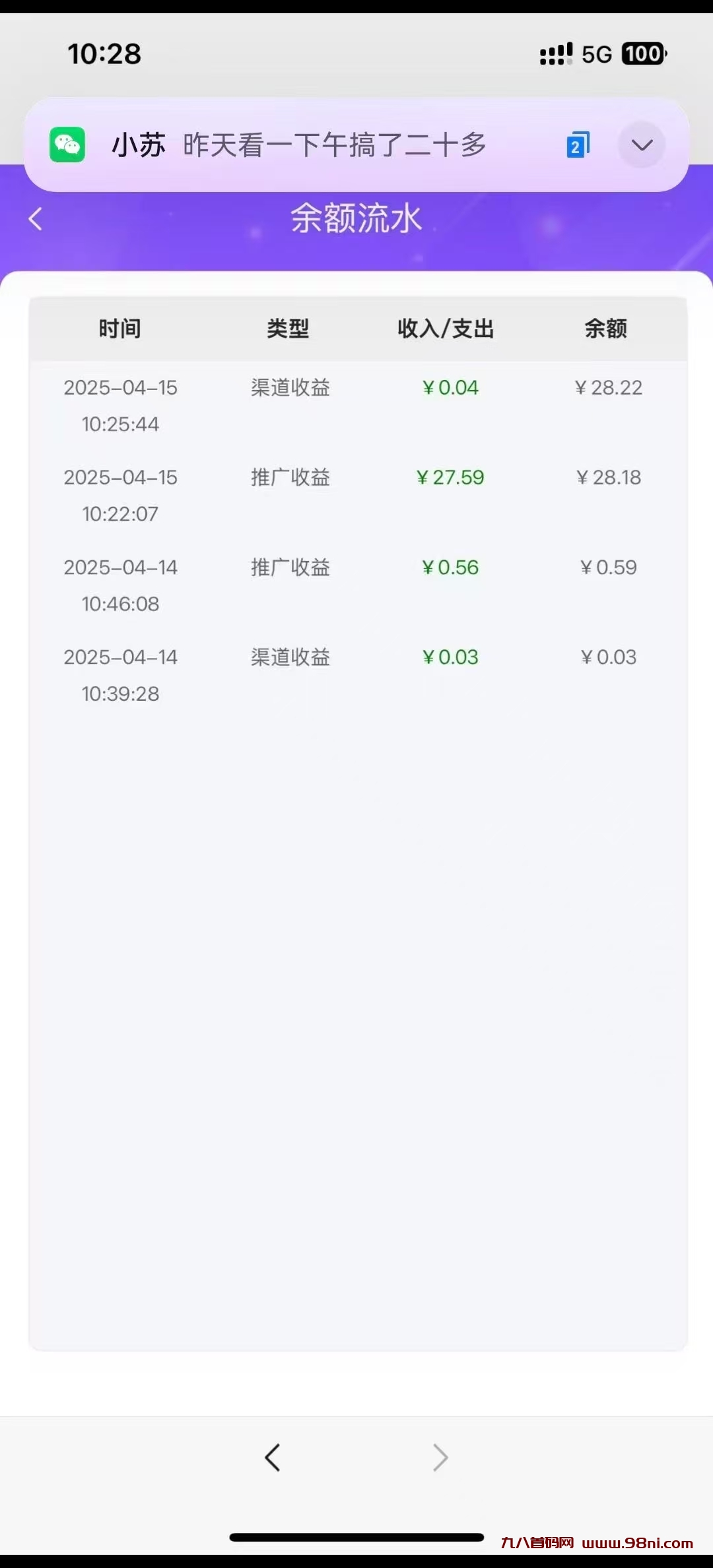Tap the battery level indicator

pos(644,53)
